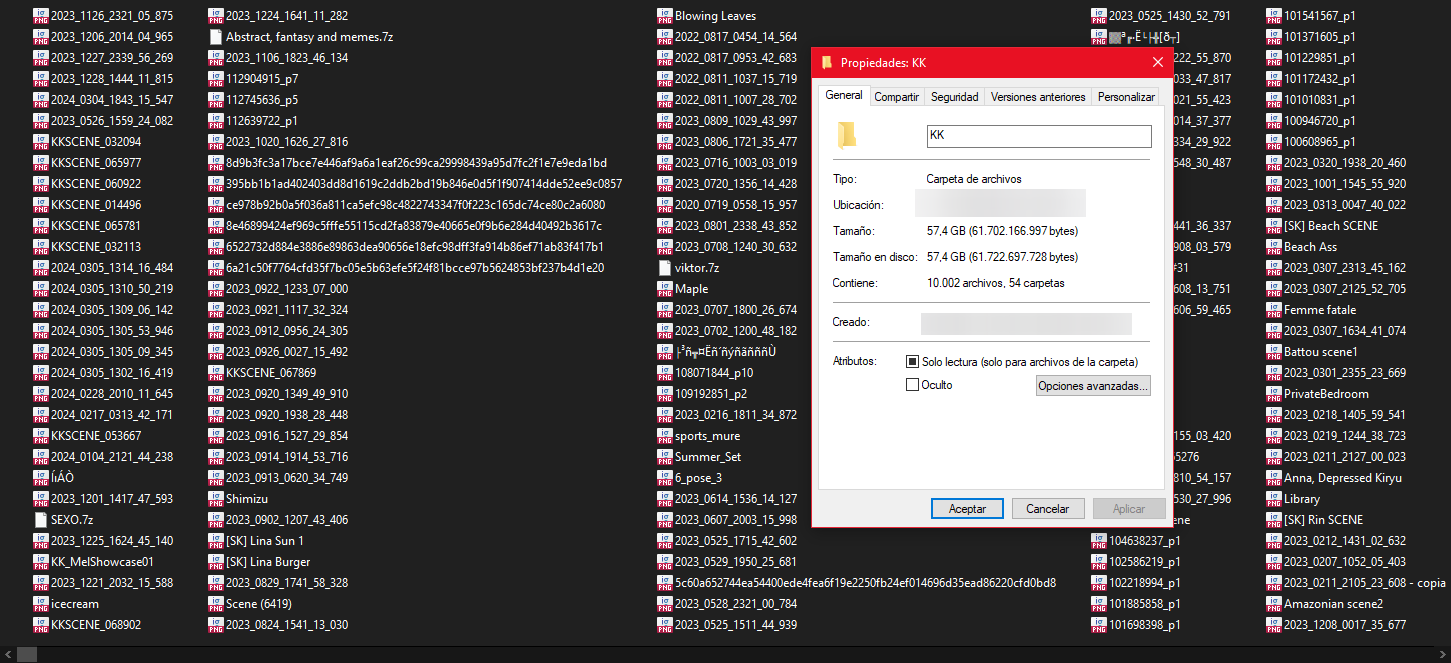Select the Abstract, fantasy and memes.7z file icon

pos(215,37)
